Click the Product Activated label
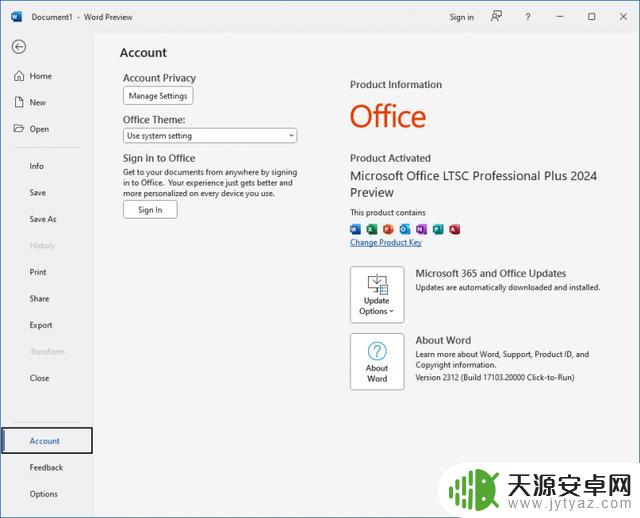 point(390,158)
